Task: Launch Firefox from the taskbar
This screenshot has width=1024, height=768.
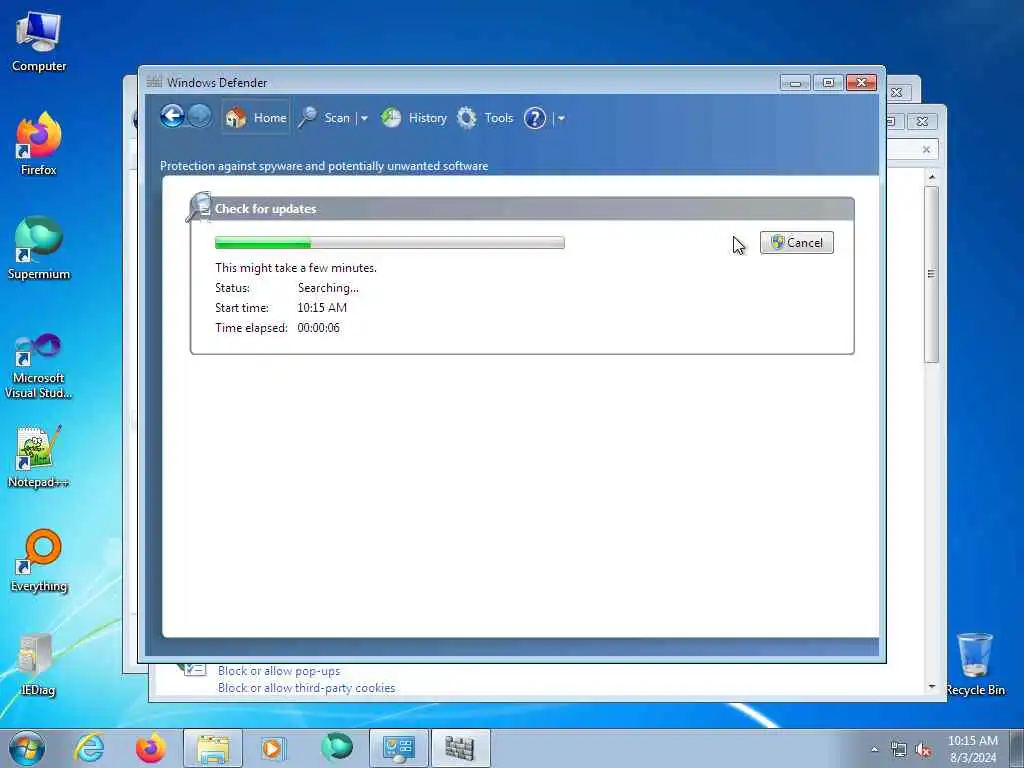Action: tap(150, 748)
